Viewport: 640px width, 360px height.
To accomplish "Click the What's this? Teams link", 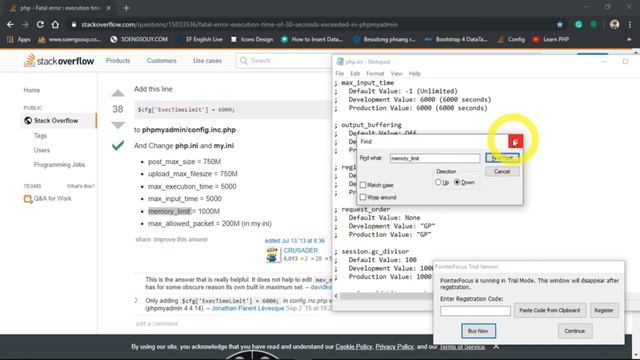I will click(x=80, y=186).
